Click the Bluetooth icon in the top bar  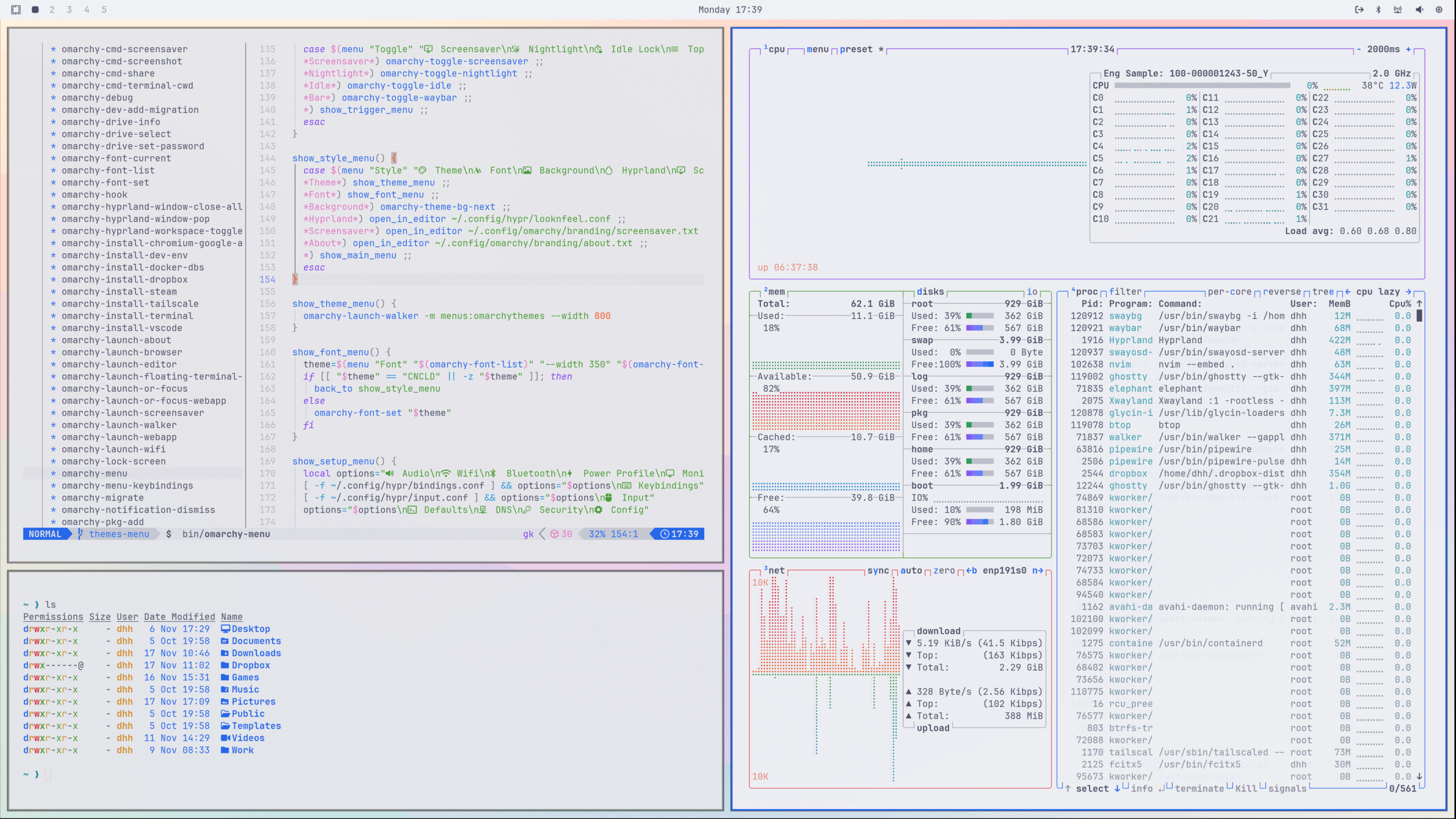pos(1378,10)
